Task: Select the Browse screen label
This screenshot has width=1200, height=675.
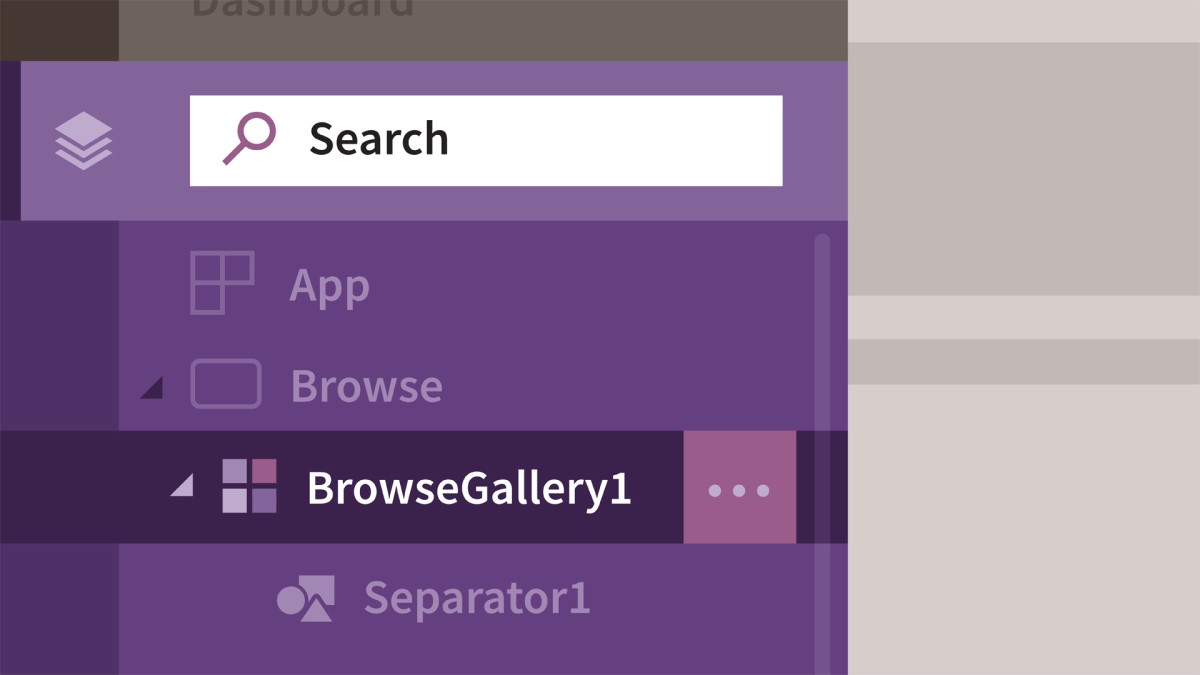Action: pyautogui.click(x=366, y=386)
